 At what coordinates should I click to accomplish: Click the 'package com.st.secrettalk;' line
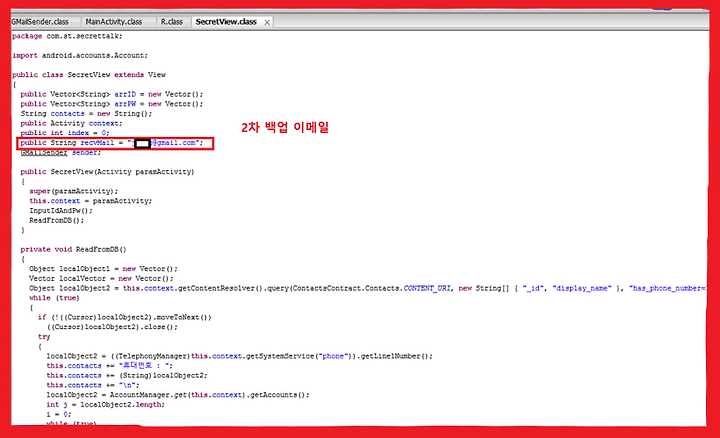(67, 36)
